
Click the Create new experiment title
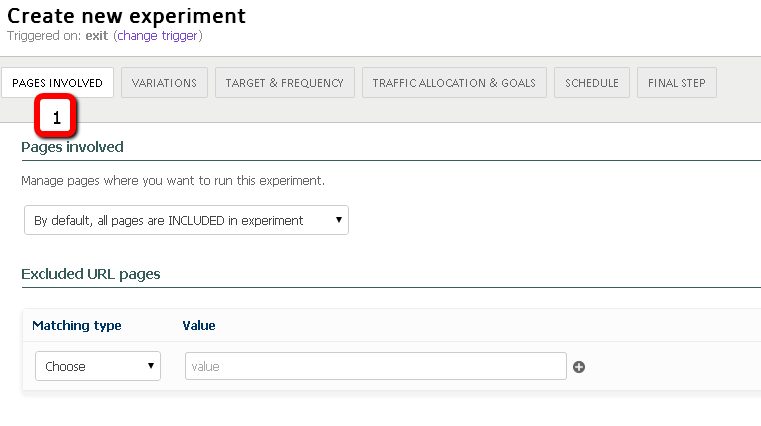[x=127, y=16]
